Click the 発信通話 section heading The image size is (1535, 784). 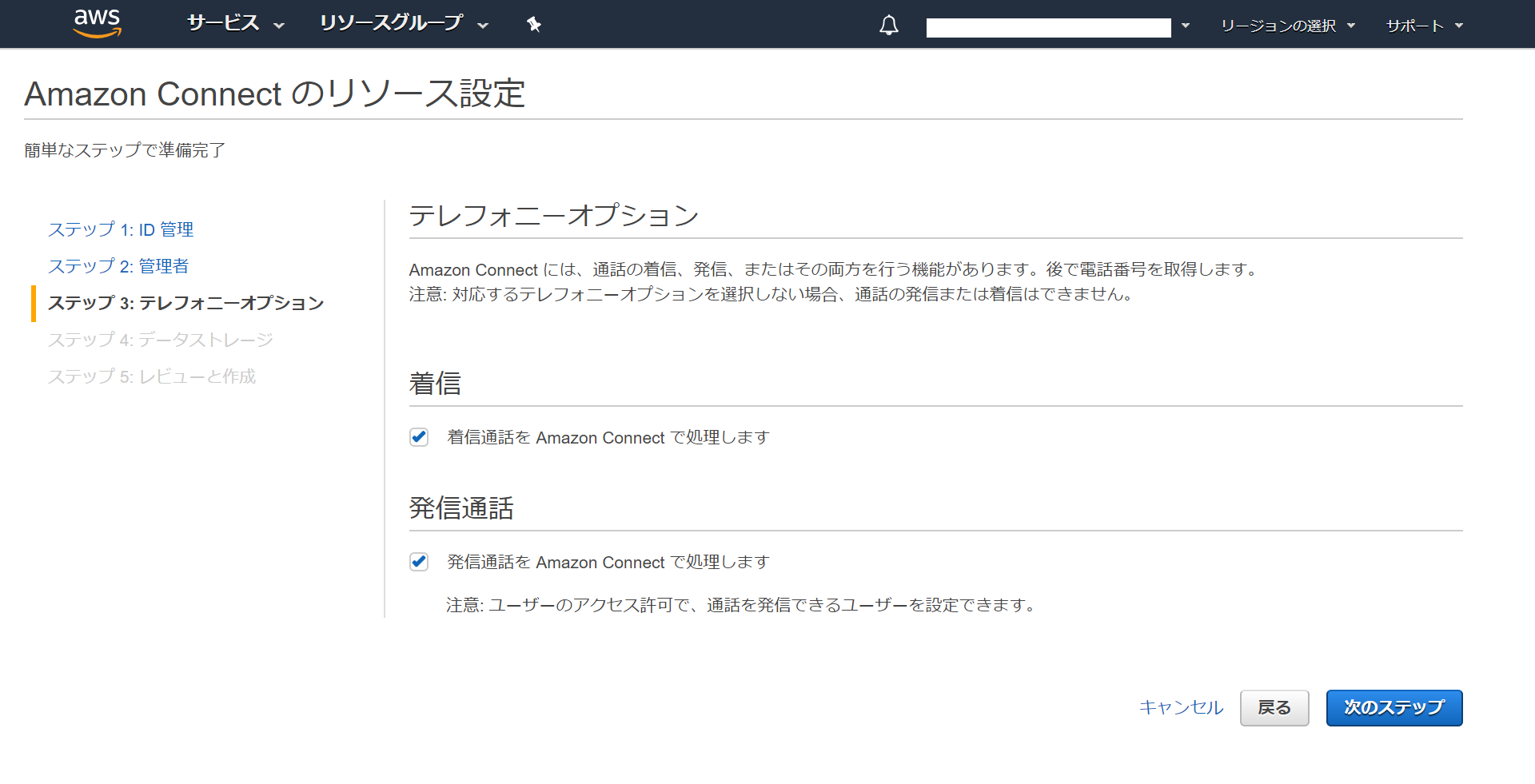[461, 508]
